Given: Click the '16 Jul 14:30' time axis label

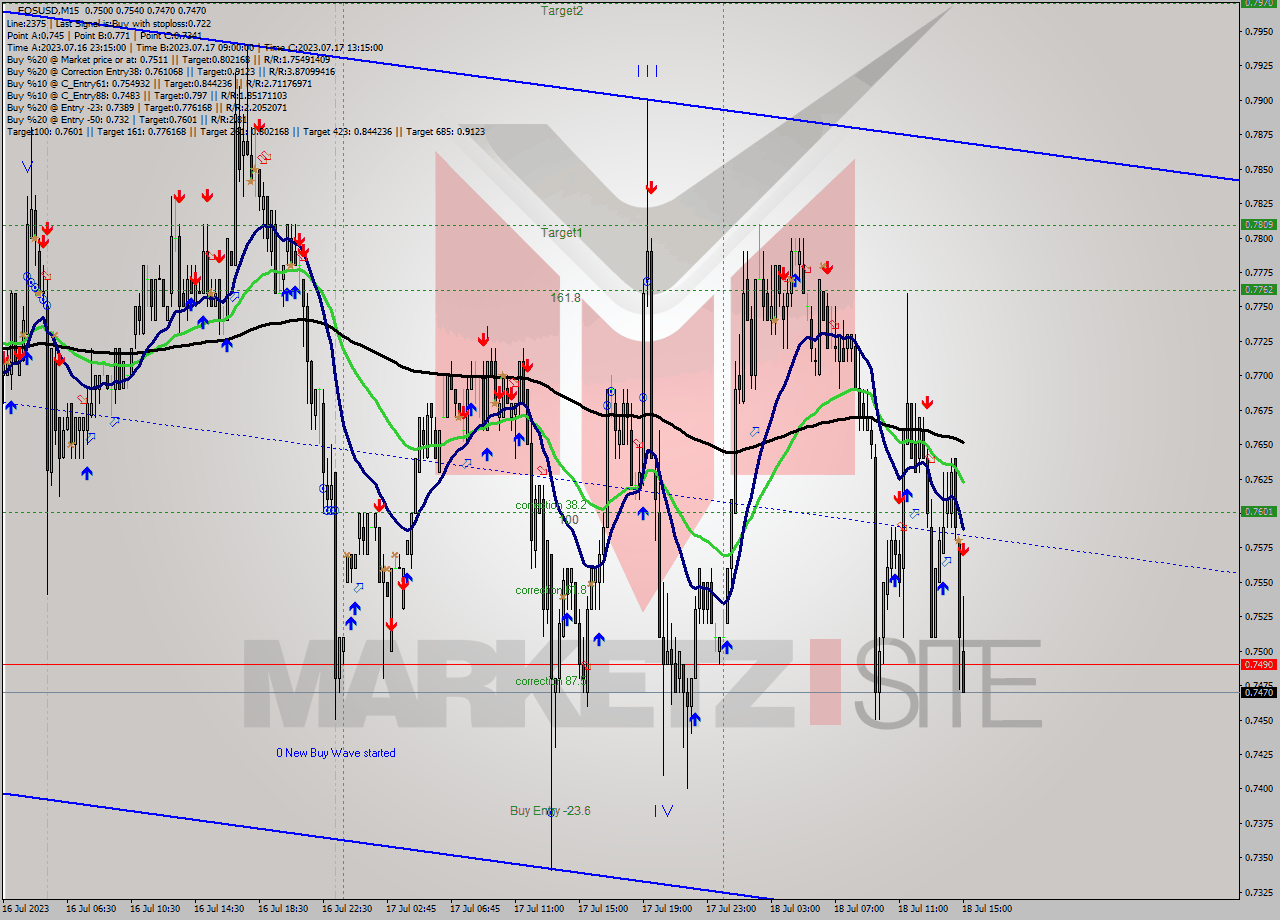Looking at the screenshot, I should (x=219, y=909).
